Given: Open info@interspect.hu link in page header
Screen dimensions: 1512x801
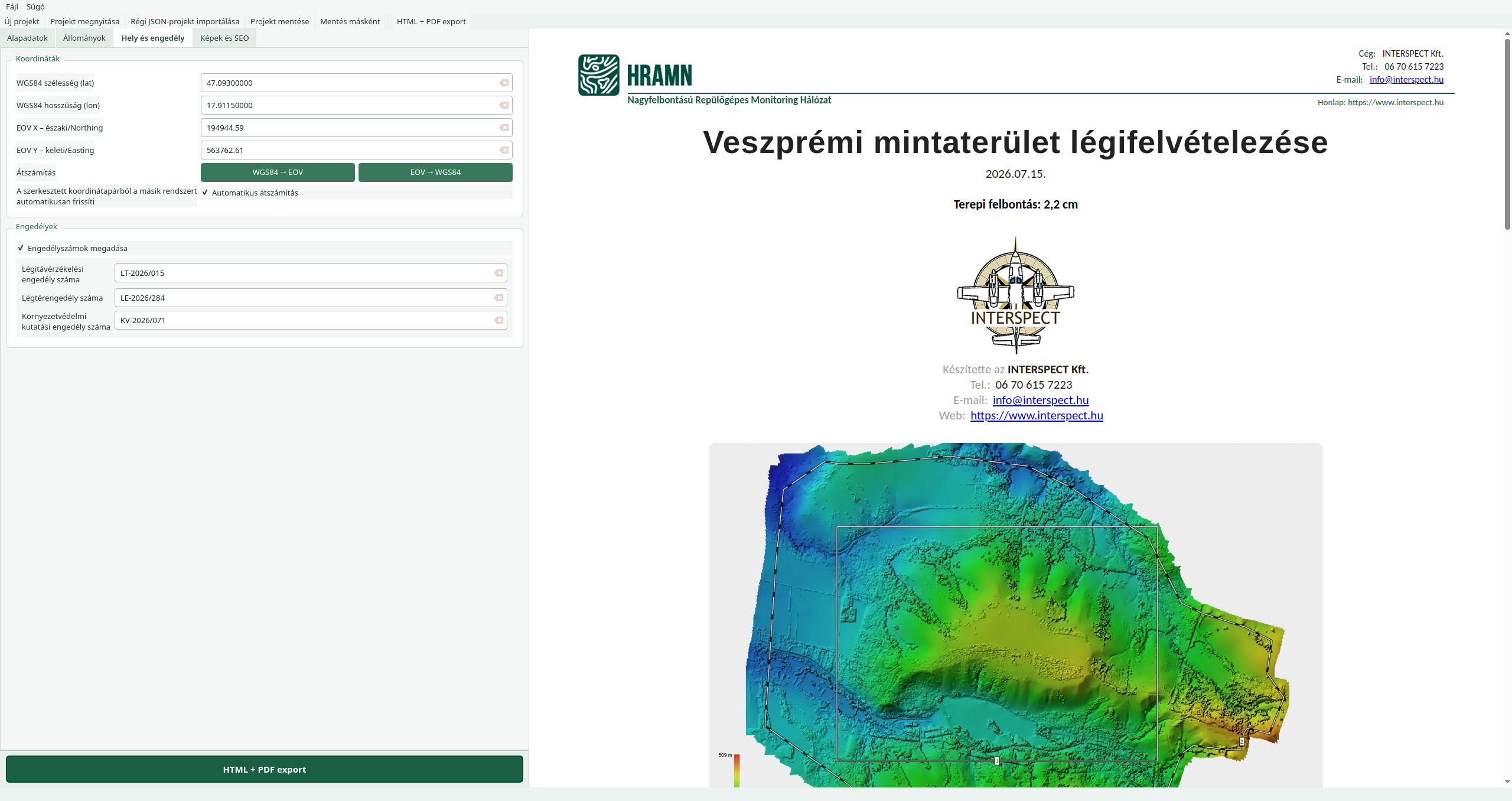Looking at the screenshot, I should [x=1406, y=80].
